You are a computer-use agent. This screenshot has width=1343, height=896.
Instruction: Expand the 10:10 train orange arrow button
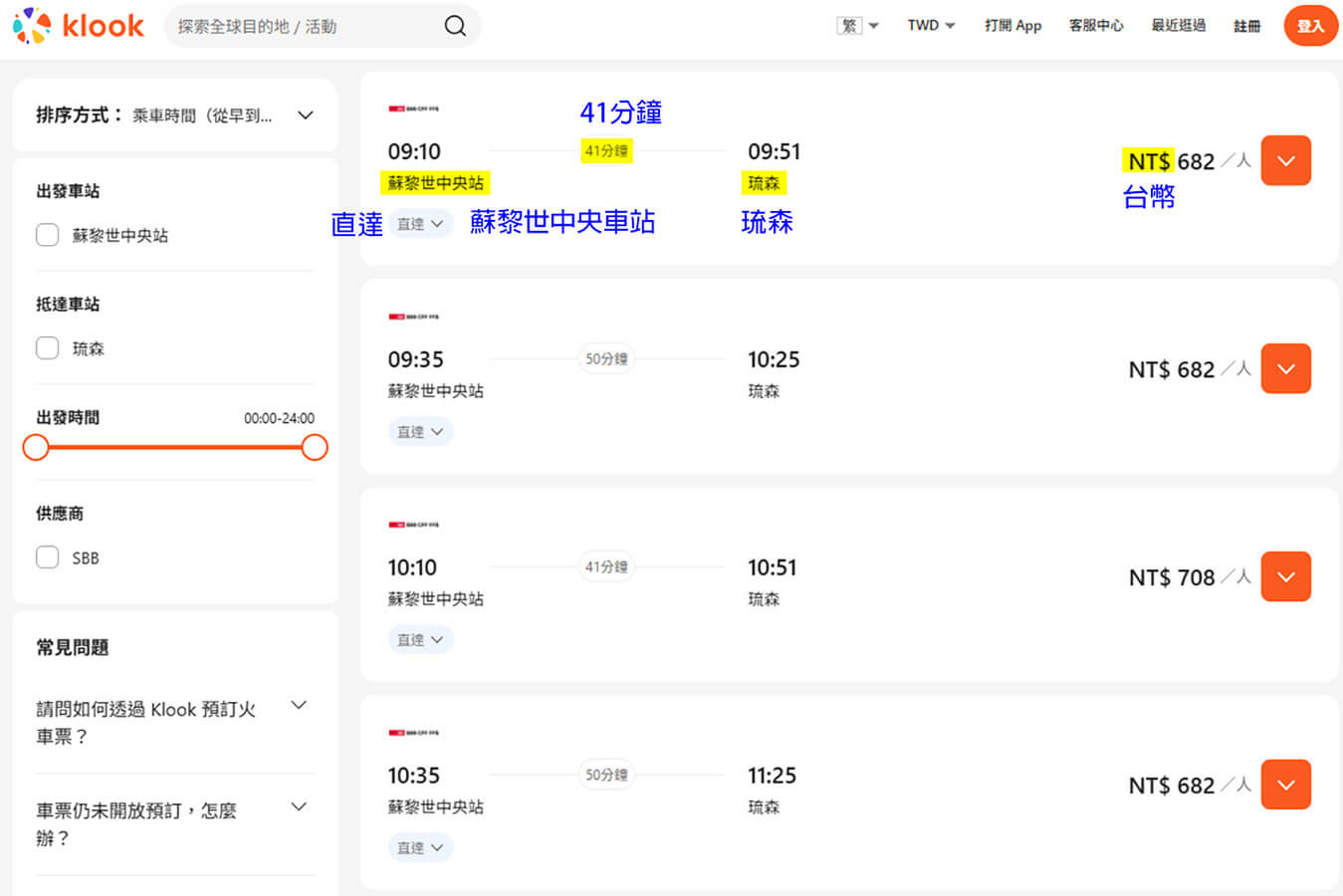click(x=1286, y=577)
